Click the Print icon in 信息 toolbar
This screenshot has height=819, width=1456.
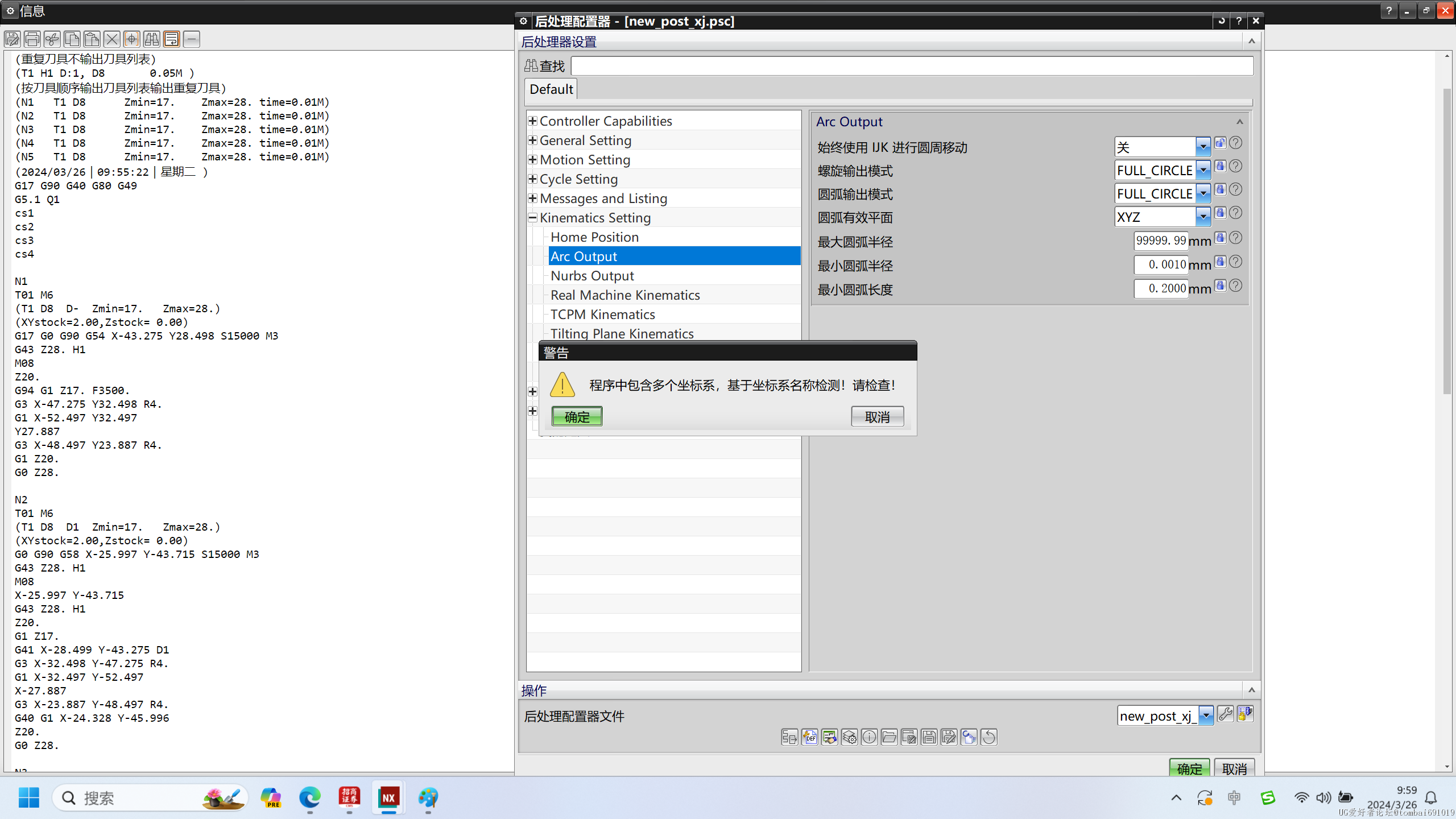click(x=32, y=39)
